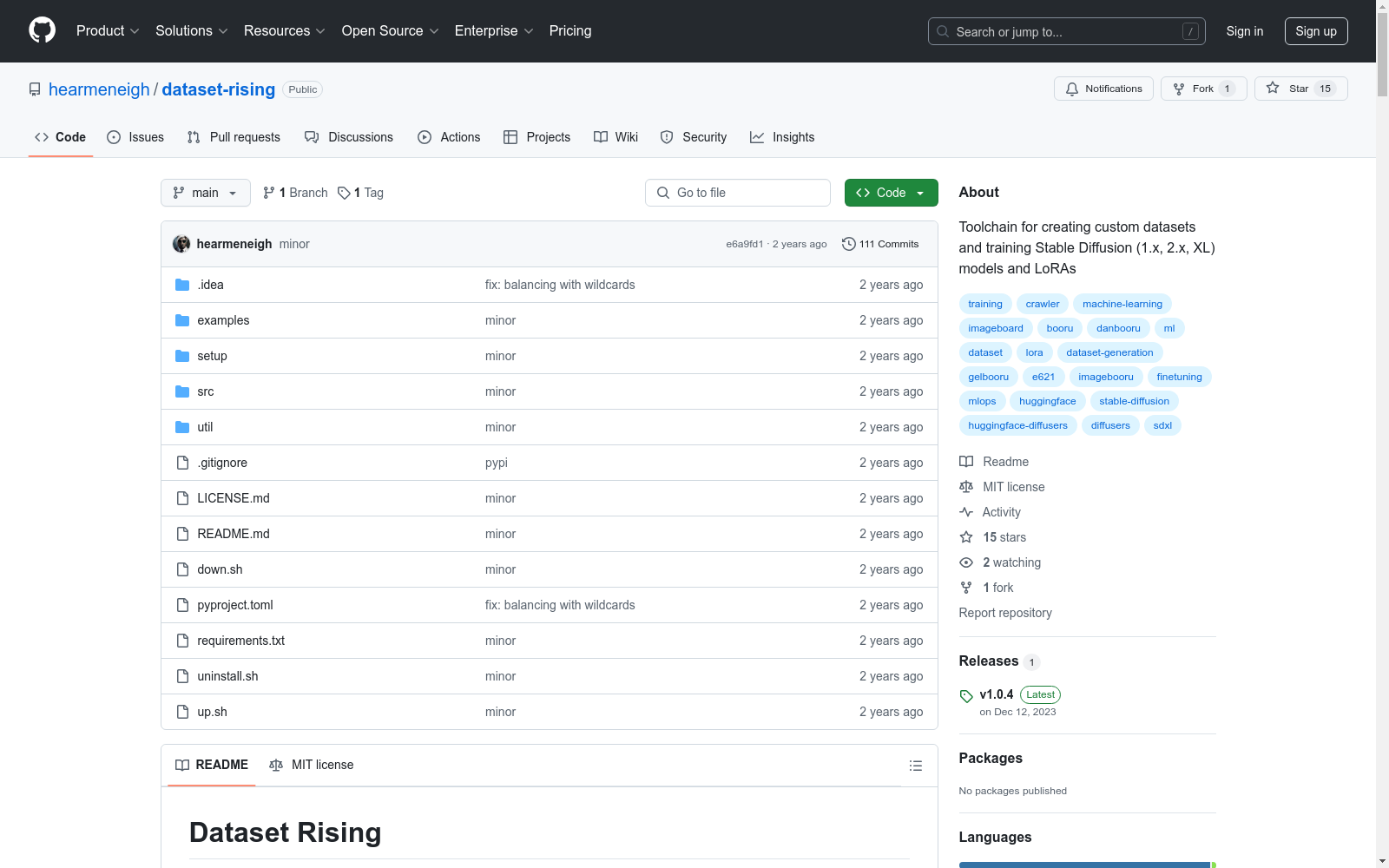The image size is (1389, 868).
Task: Click the blue Languages bar segment
Action: [1084, 865]
